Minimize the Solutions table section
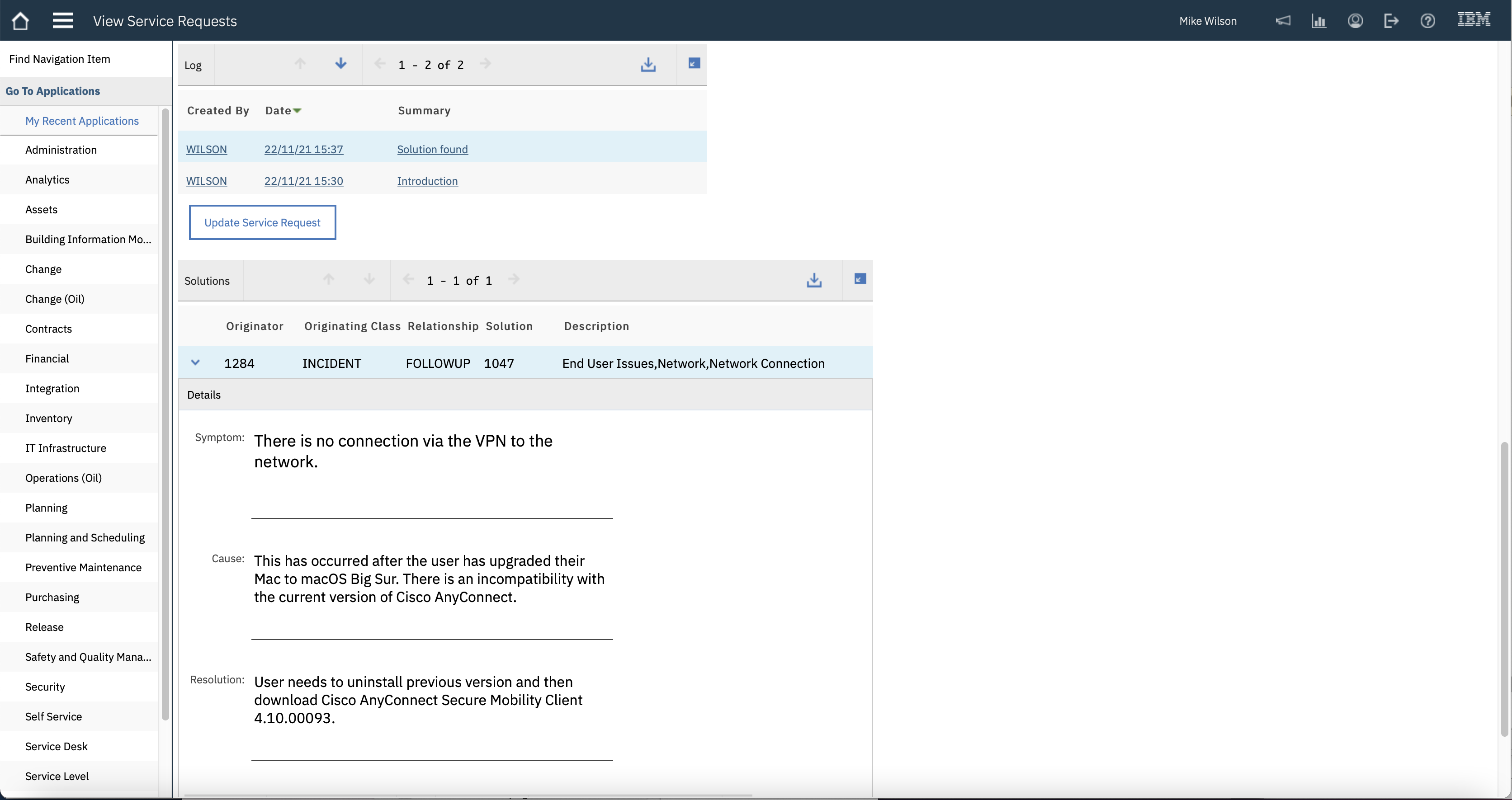The width and height of the screenshot is (1512, 800). pos(860,279)
